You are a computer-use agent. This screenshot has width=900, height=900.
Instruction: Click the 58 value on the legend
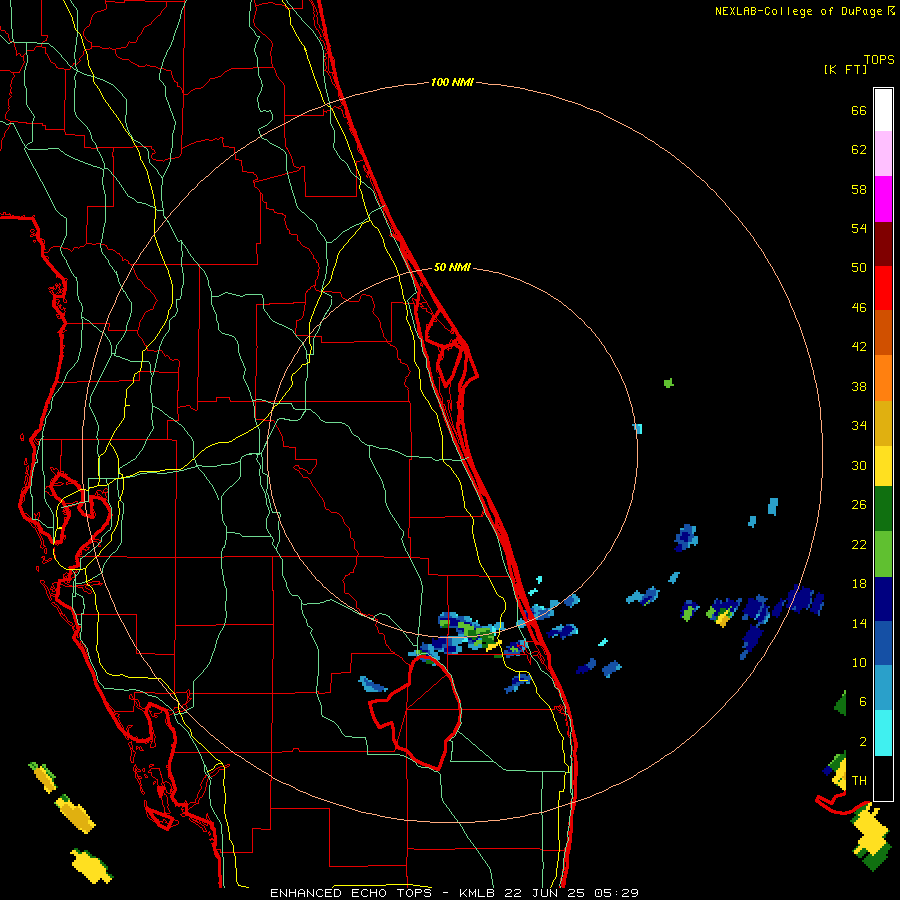tap(859, 189)
